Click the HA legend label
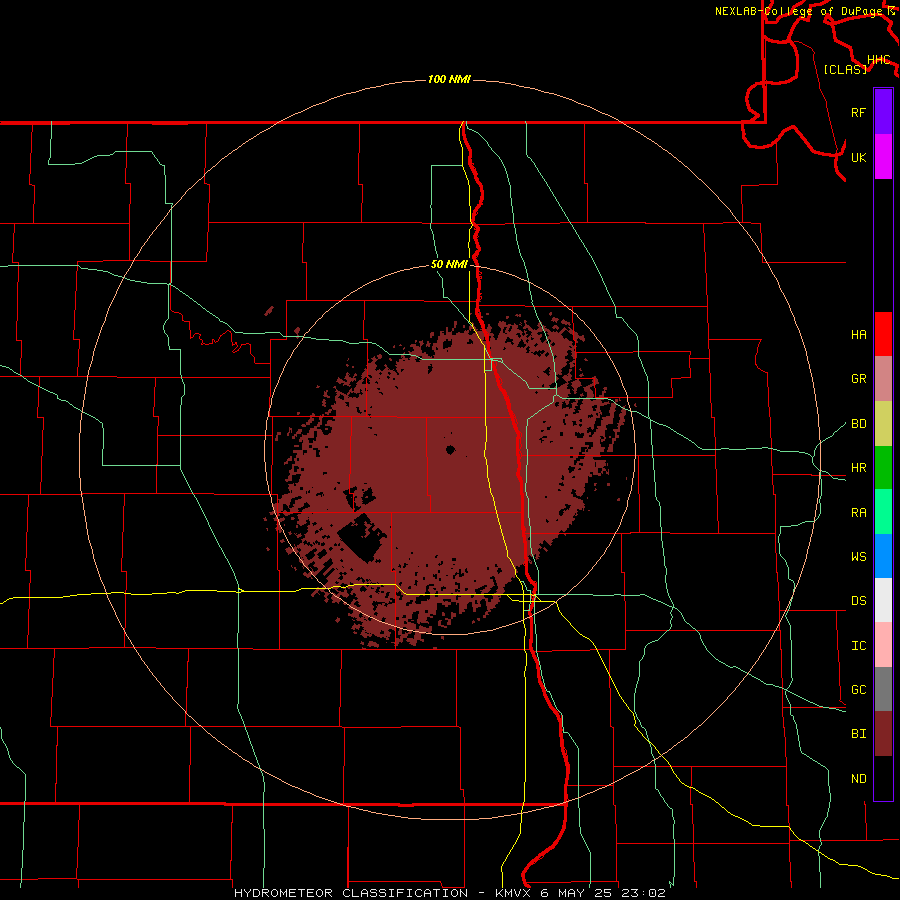Image resolution: width=900 pixels, height=900 pixels. click(x=858, y=334)
